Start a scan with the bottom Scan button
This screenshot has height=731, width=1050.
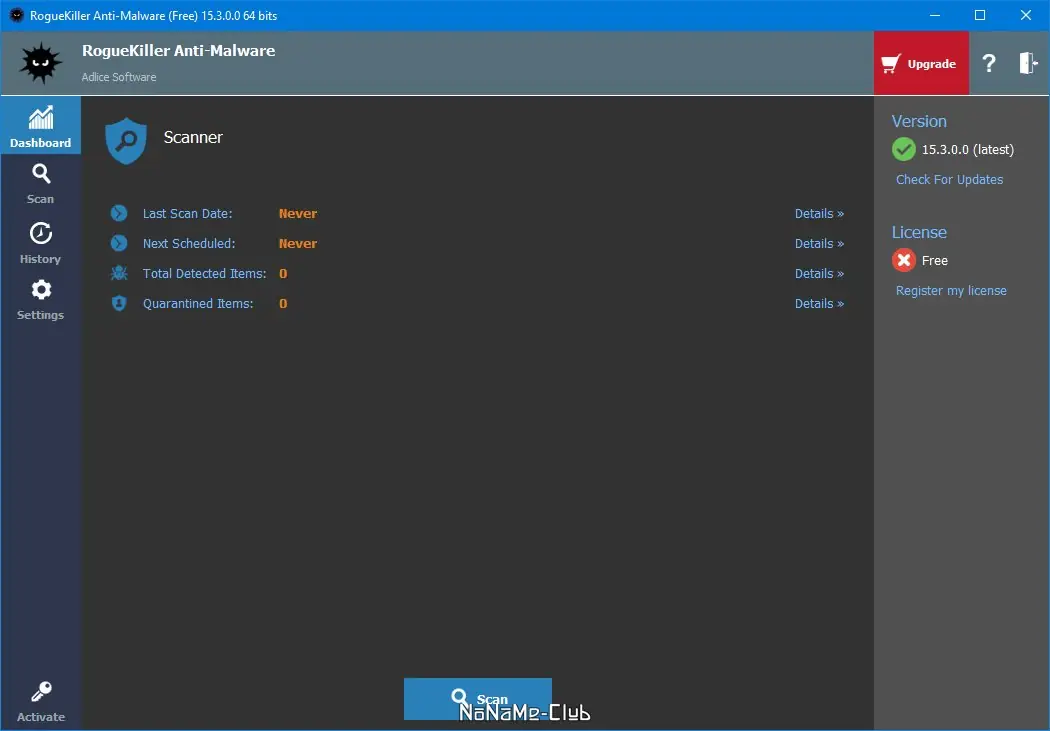[477, 699]
